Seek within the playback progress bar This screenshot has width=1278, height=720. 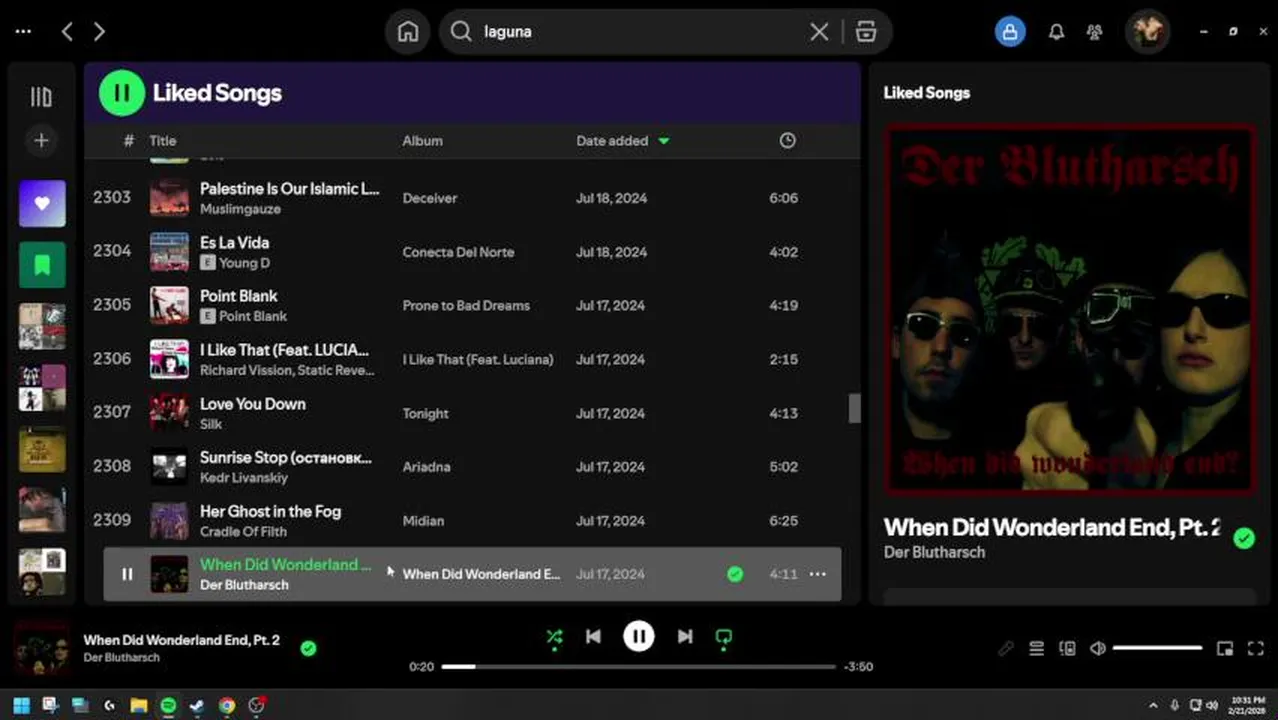[639, 666]
